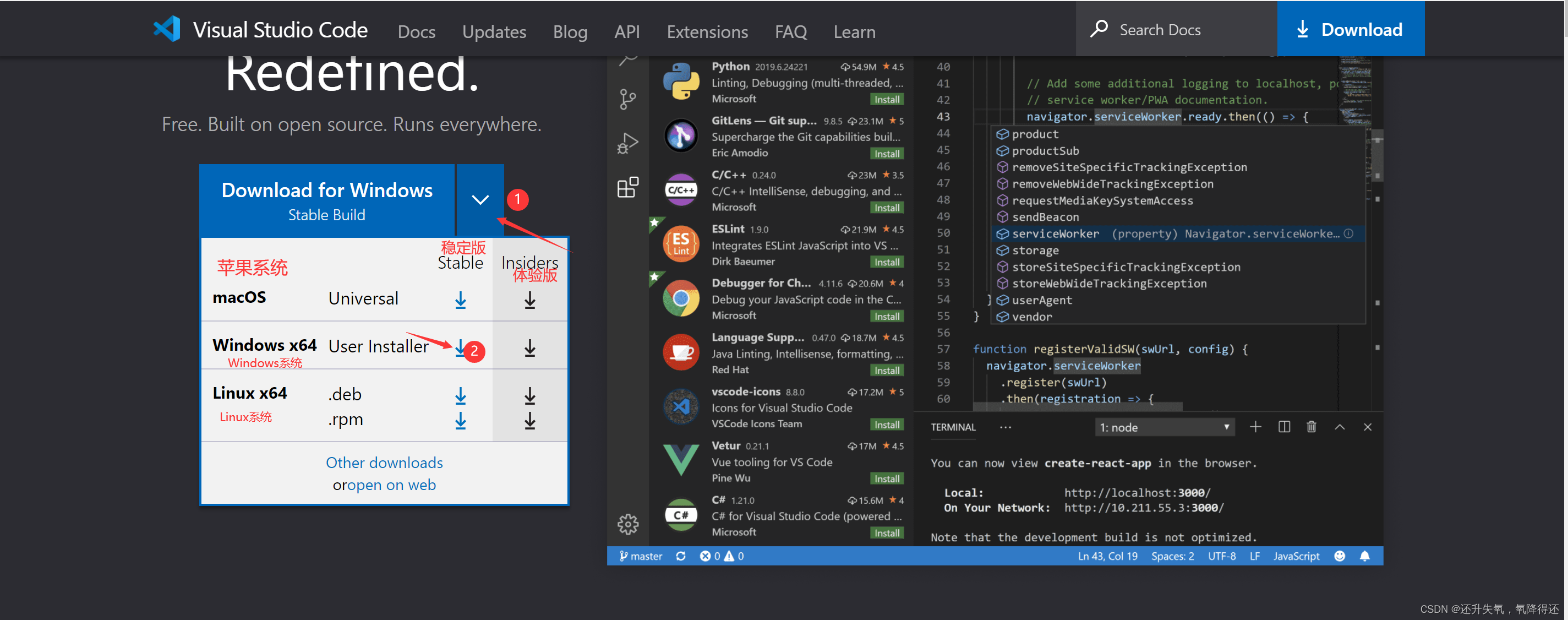The image size is (1568, 620).
Task: Download Linux .rpm Insiders build
Action: coord(530,420)
